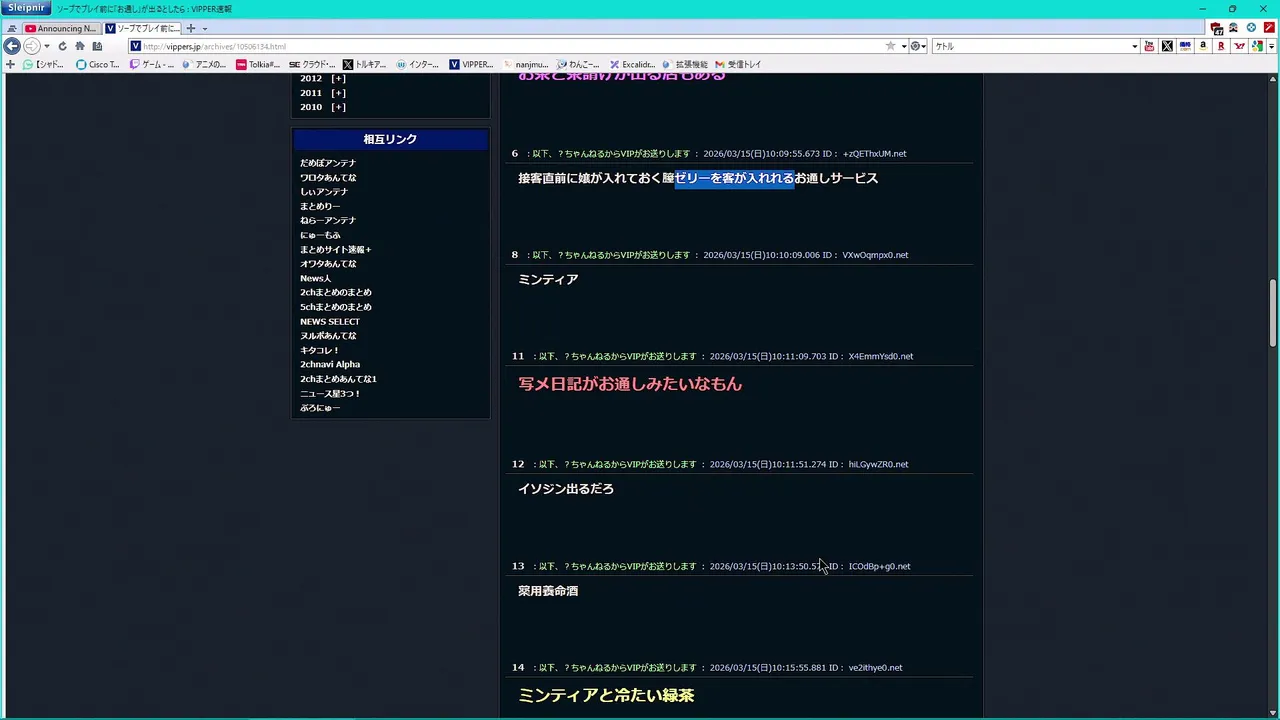This screenshot has height=720, width=1280.
Task: Bookmark this page with the star icon
Action: point(890,46)
